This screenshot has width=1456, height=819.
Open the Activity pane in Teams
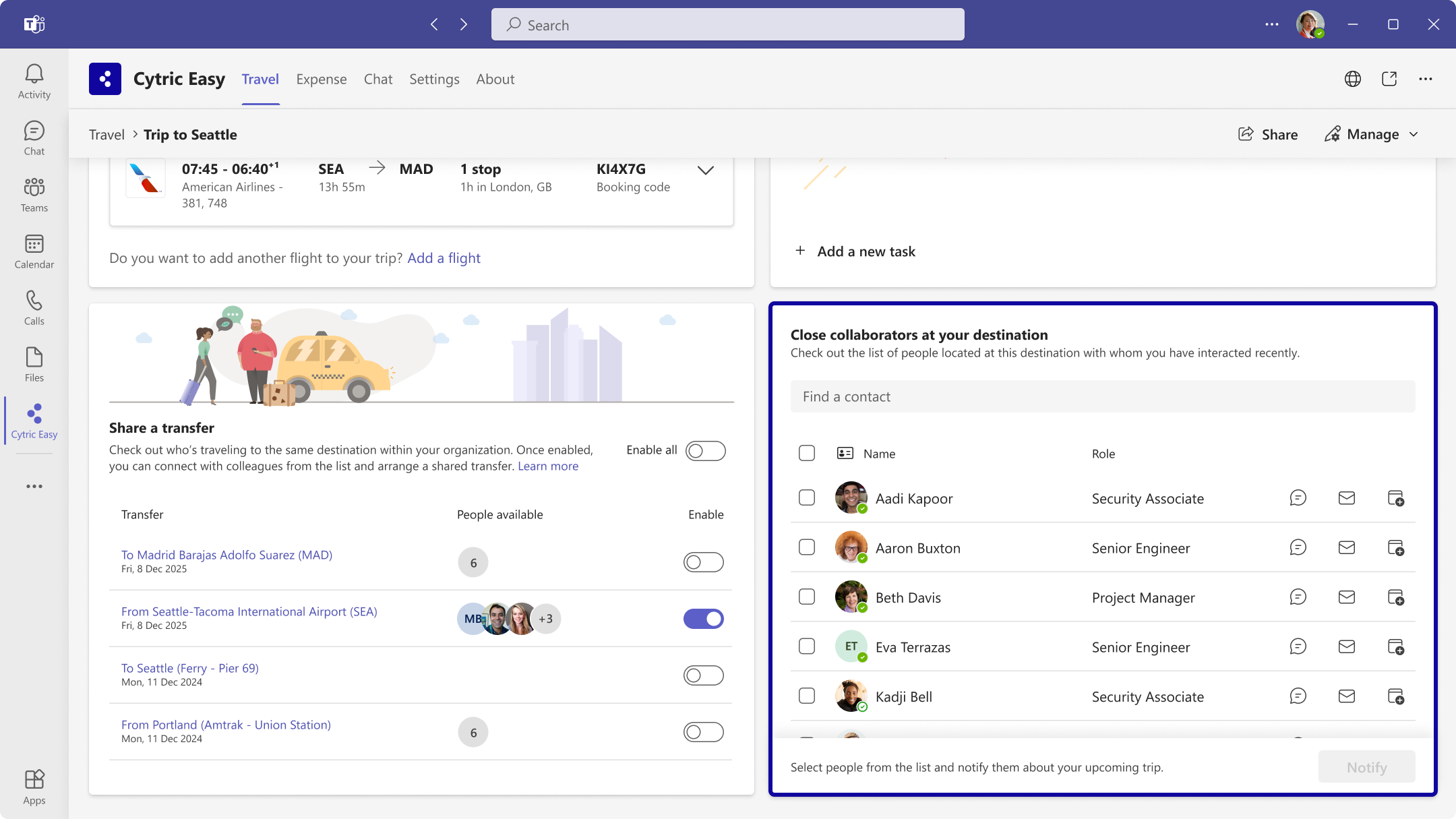click(x=34, y=80)
